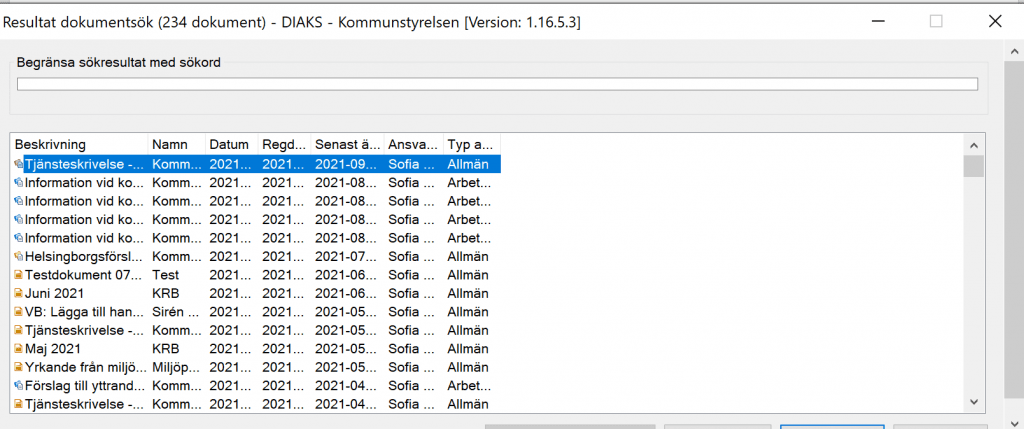This screenshot has width=1024, height=429.
Task: Click the document icon beside Maj 2021
Action: 18,349
